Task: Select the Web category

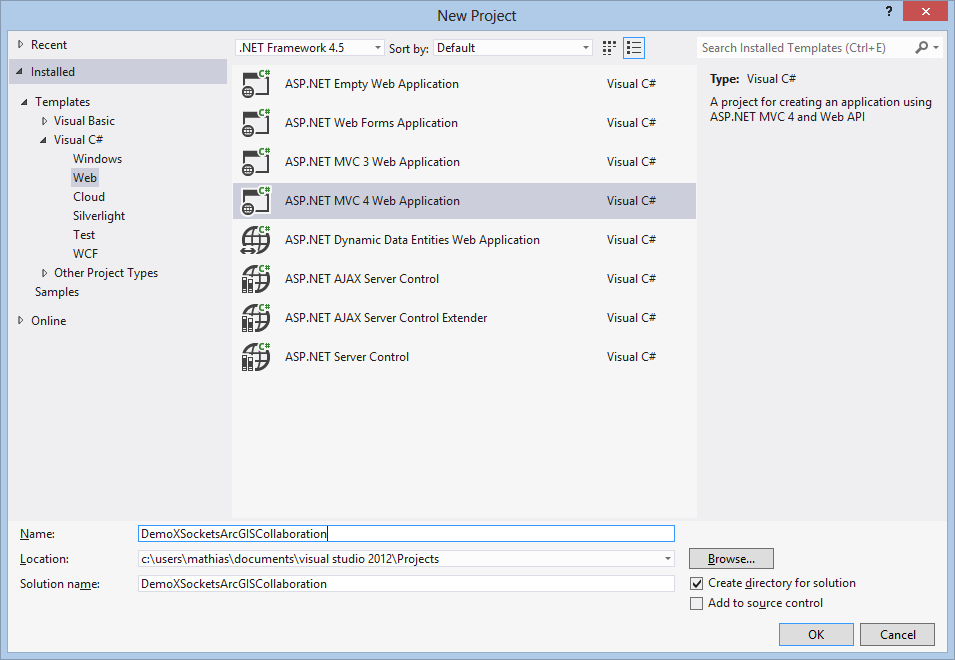Action: [85, 178]
